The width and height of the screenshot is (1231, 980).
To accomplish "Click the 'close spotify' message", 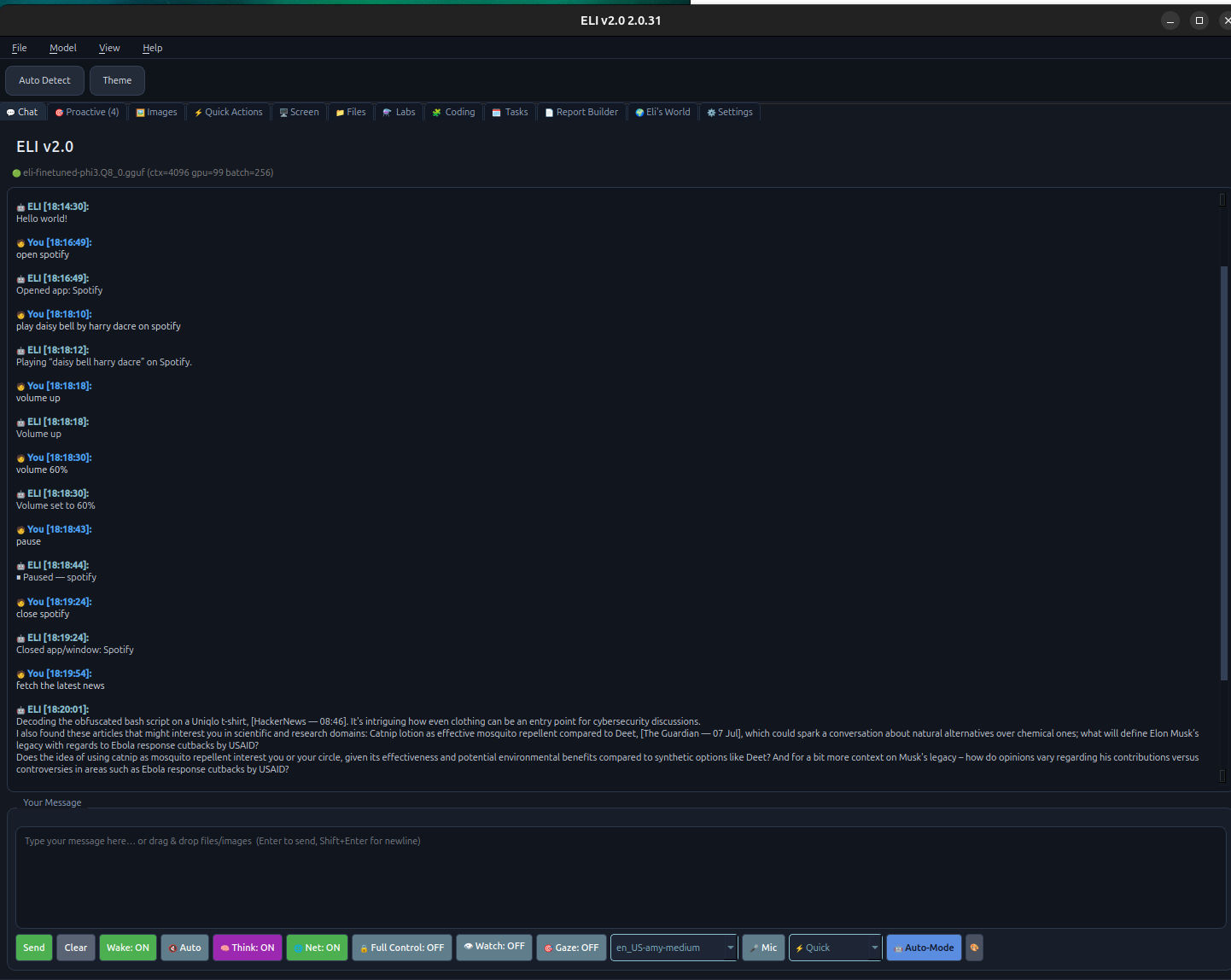I will [x=43, y=614].
